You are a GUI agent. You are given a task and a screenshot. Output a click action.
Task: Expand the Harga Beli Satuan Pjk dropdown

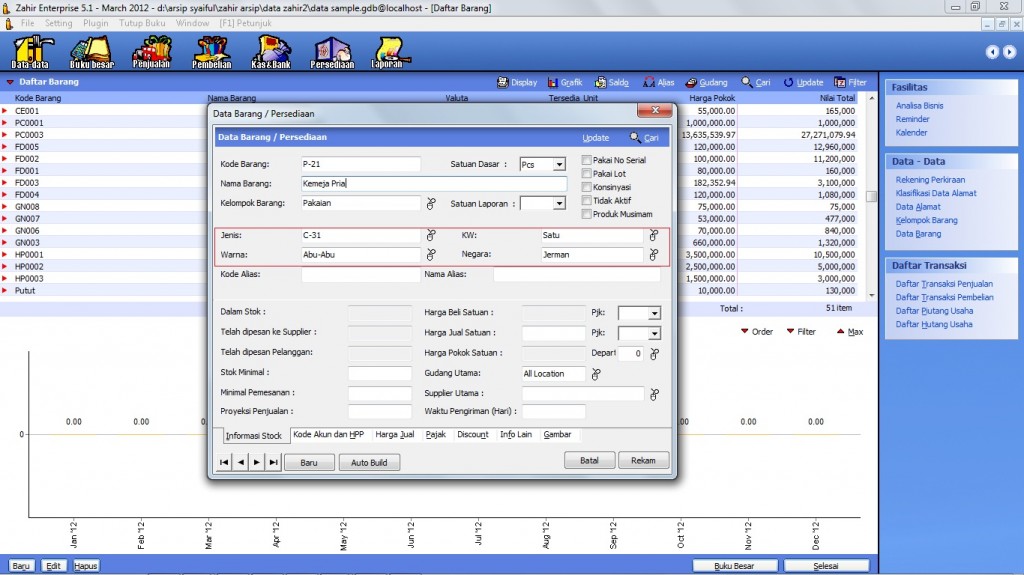[653, 314]
